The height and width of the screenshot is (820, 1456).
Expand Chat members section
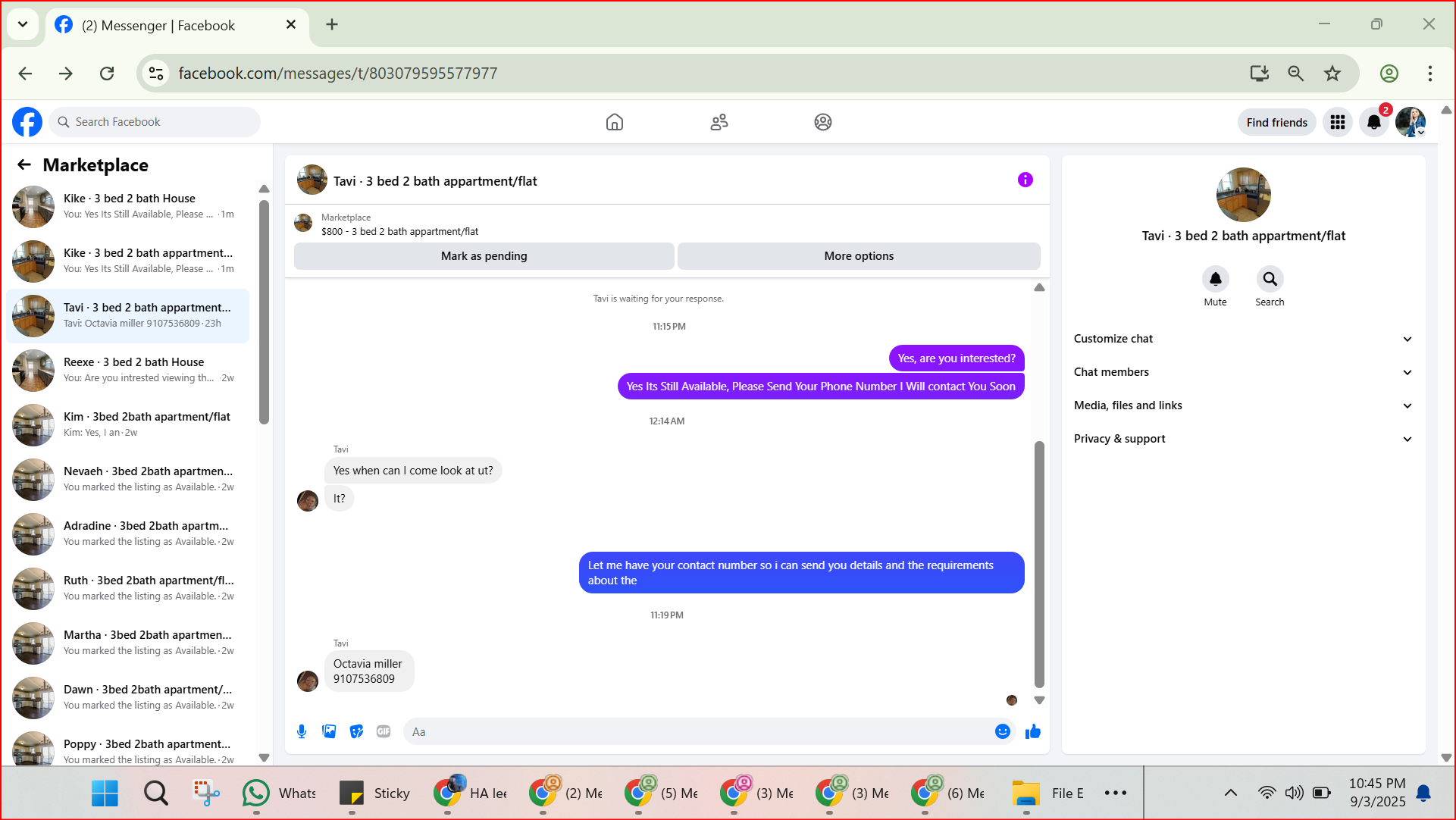(x=1243, y=372)
